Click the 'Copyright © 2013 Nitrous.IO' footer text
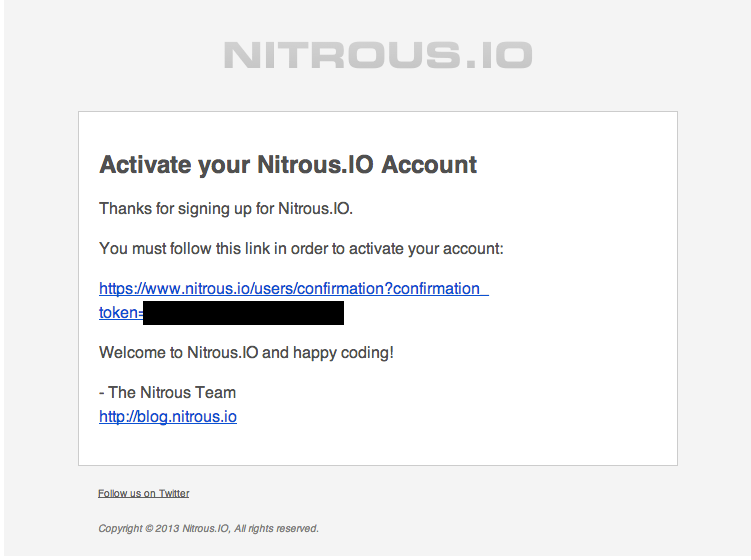 (x=208, y=528)
